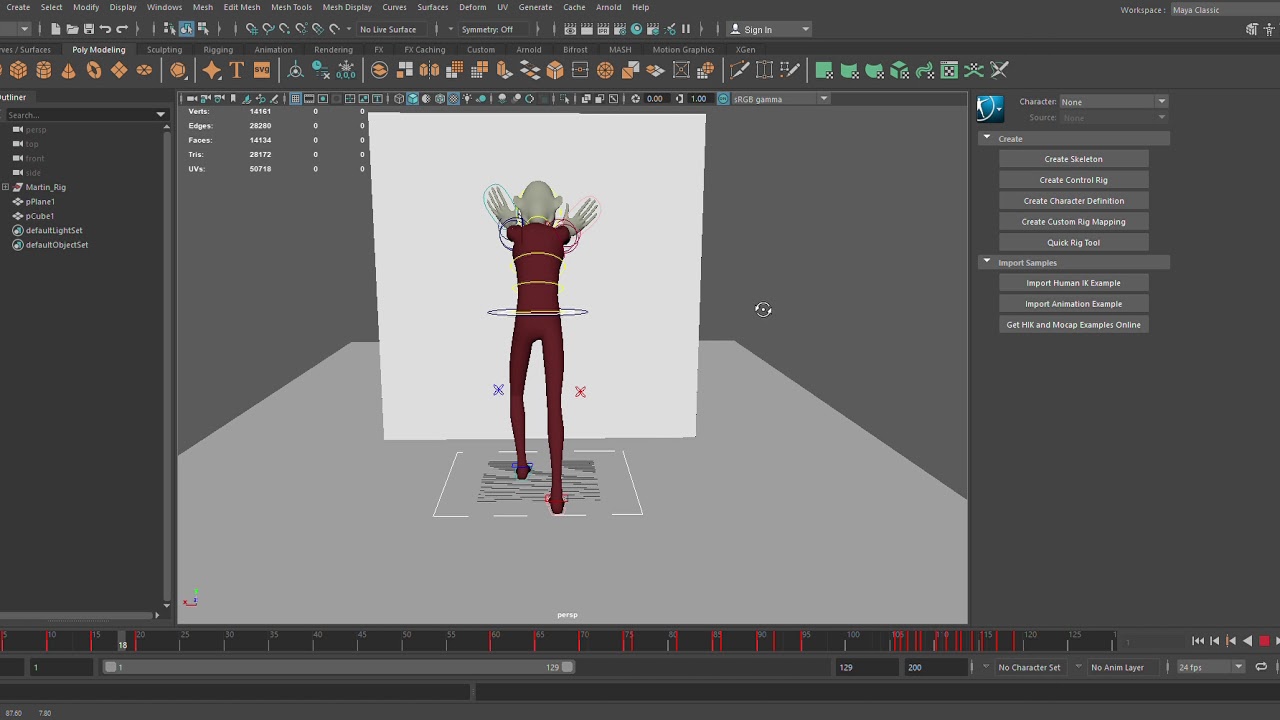Image resolution: width=1280 pixels, height=720 pixels.
Task: Toggle the viewport grid display
Action: coord(295,99)
